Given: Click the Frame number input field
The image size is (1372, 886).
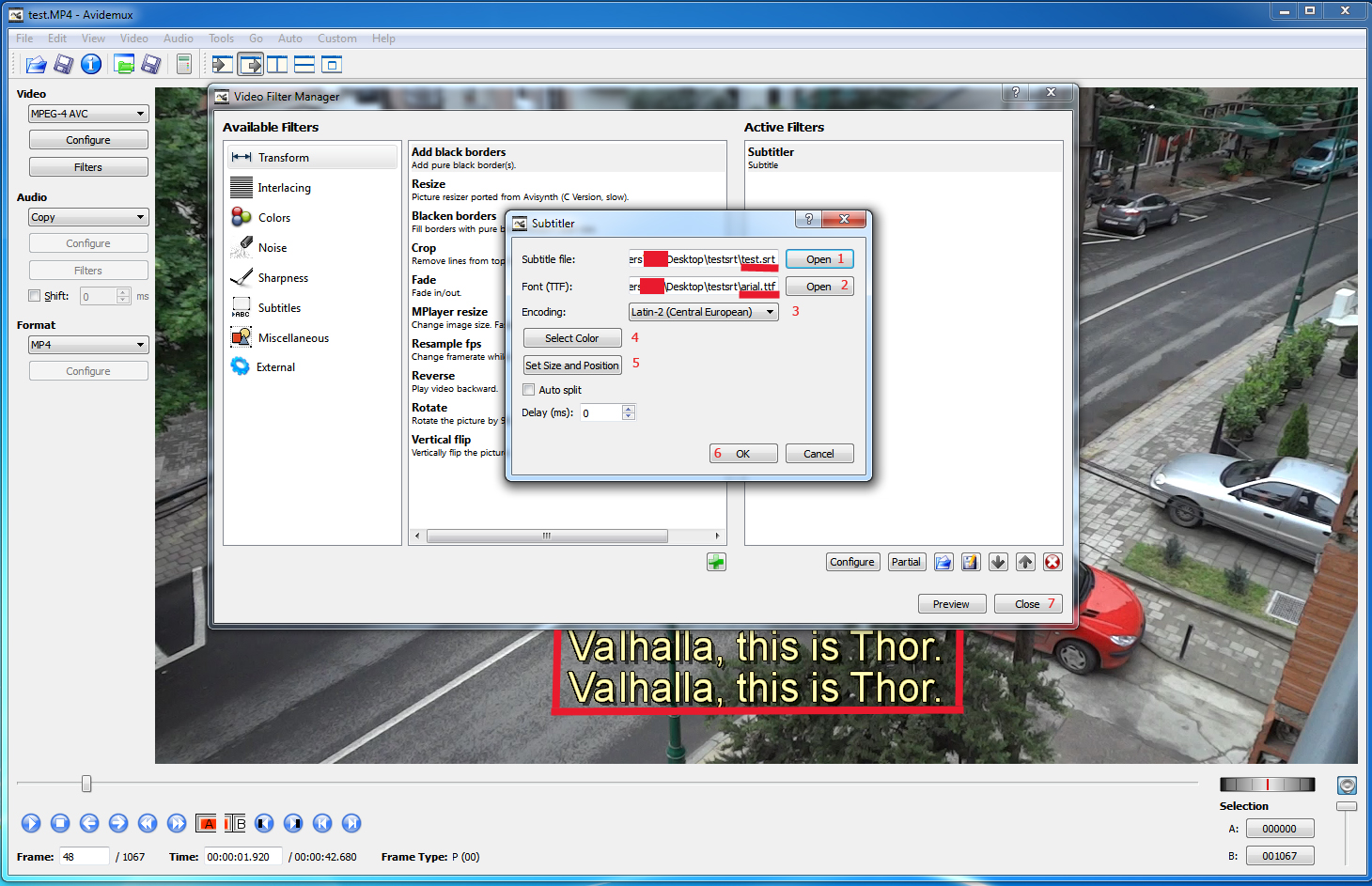Looking at the screenshot, I should click(x=85, y=857).
